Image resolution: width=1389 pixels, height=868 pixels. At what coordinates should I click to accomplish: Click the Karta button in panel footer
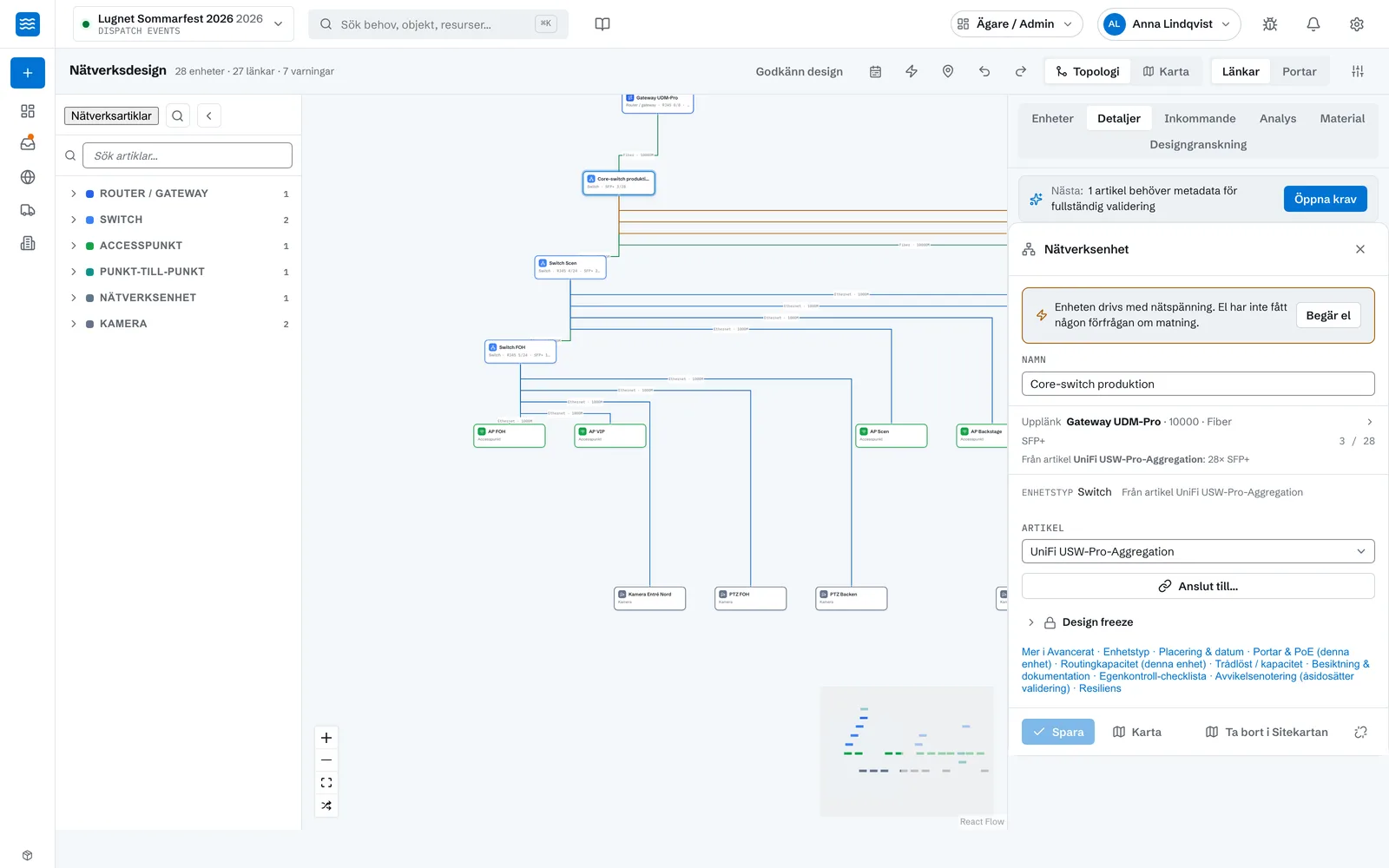1137,732
